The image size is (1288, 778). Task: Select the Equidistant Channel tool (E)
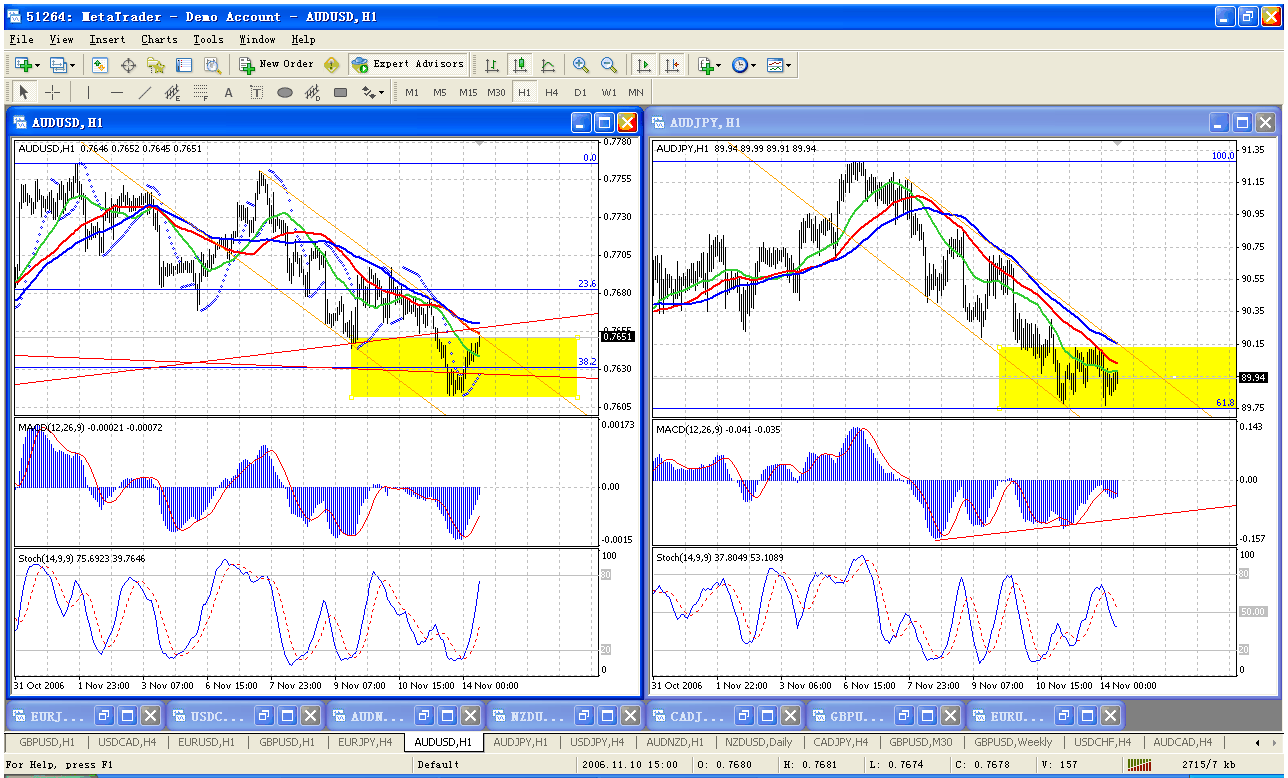172,93
